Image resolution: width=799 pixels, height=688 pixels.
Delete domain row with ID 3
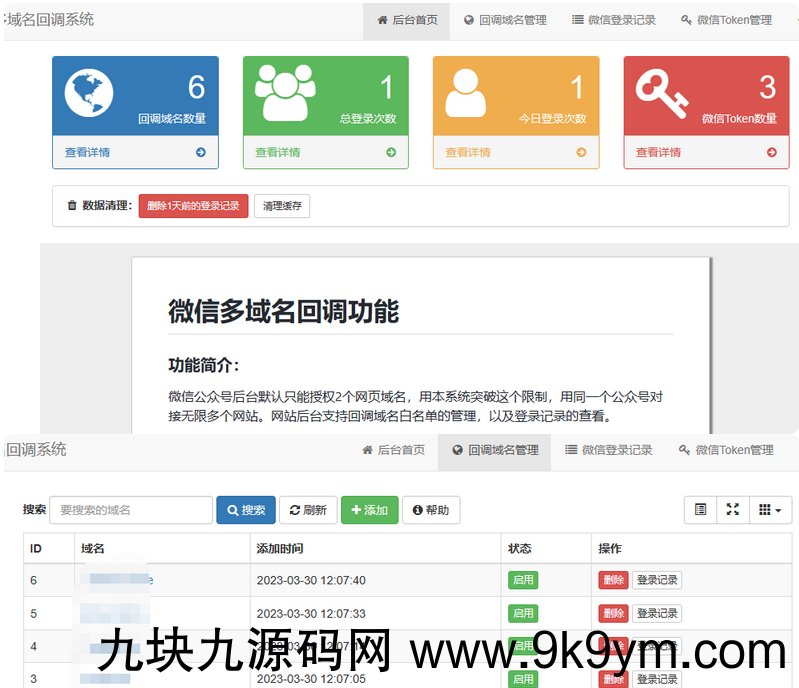point(614,679)
